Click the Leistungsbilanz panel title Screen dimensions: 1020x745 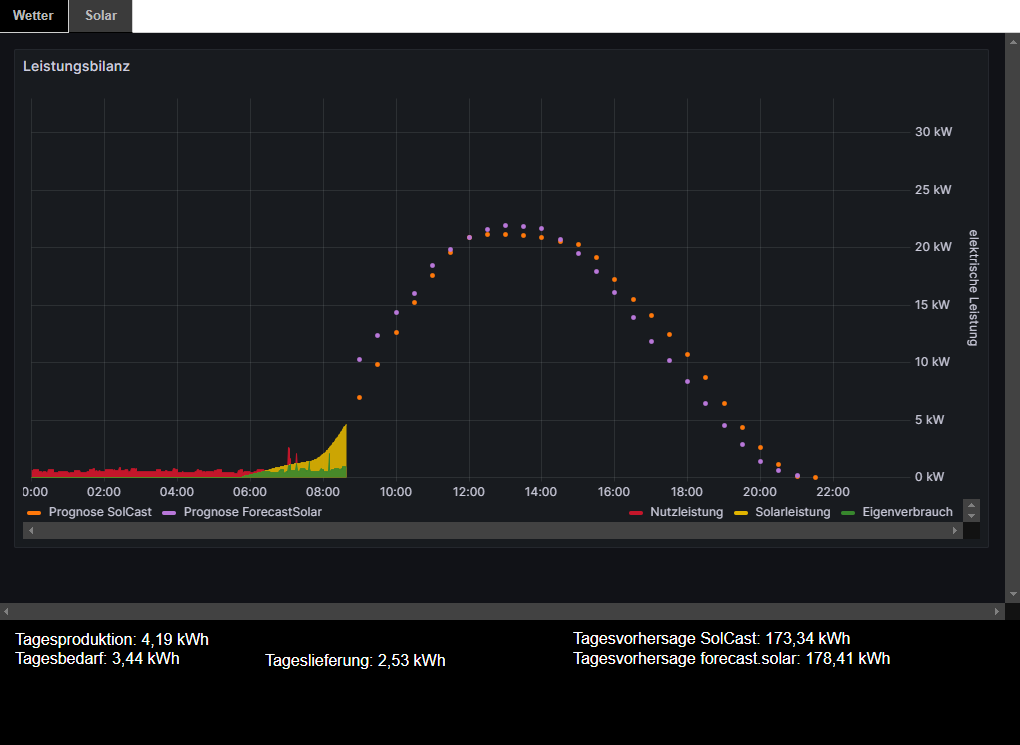click(77, 66)
